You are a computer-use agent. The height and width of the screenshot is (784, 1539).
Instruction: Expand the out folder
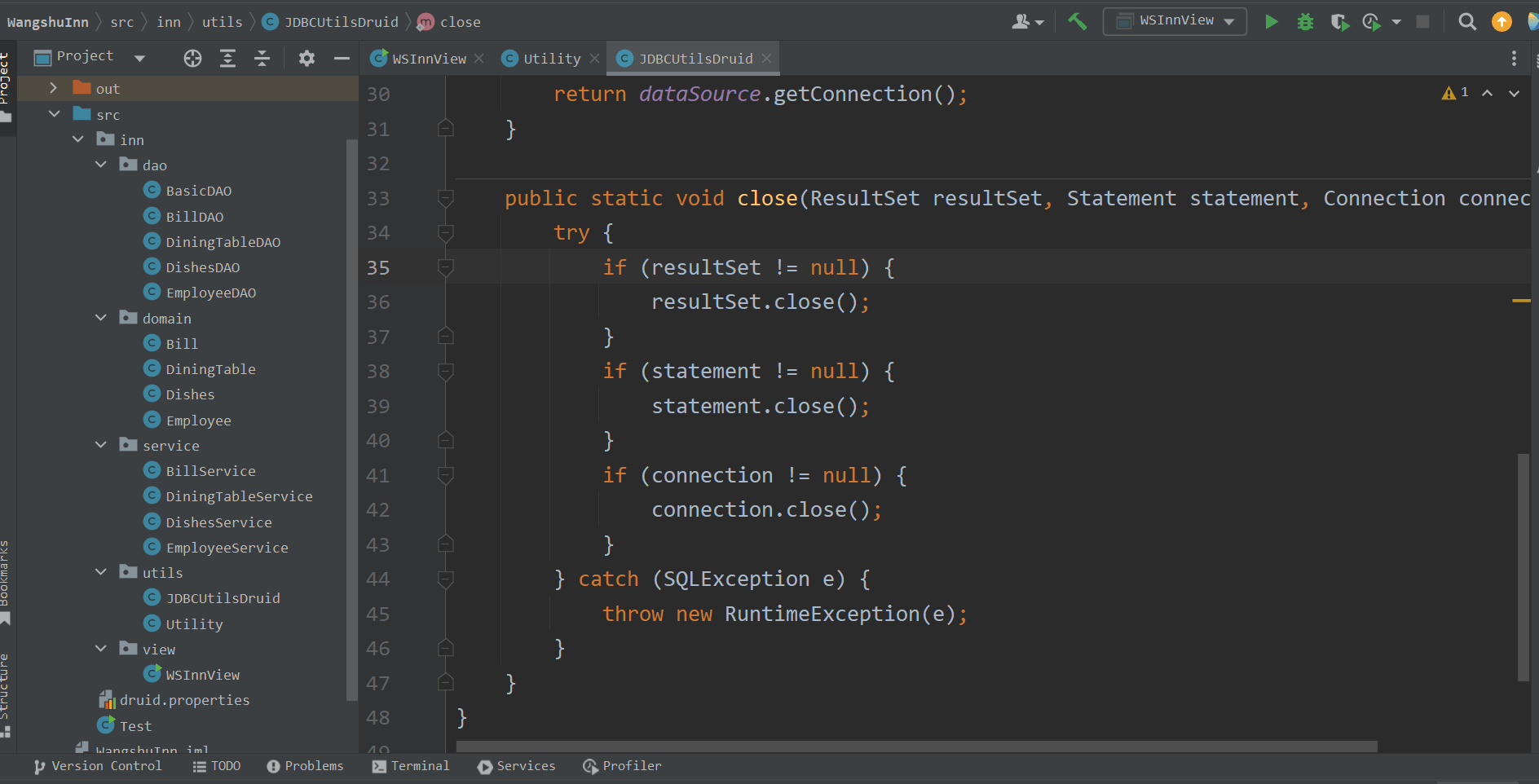[54, 88]
